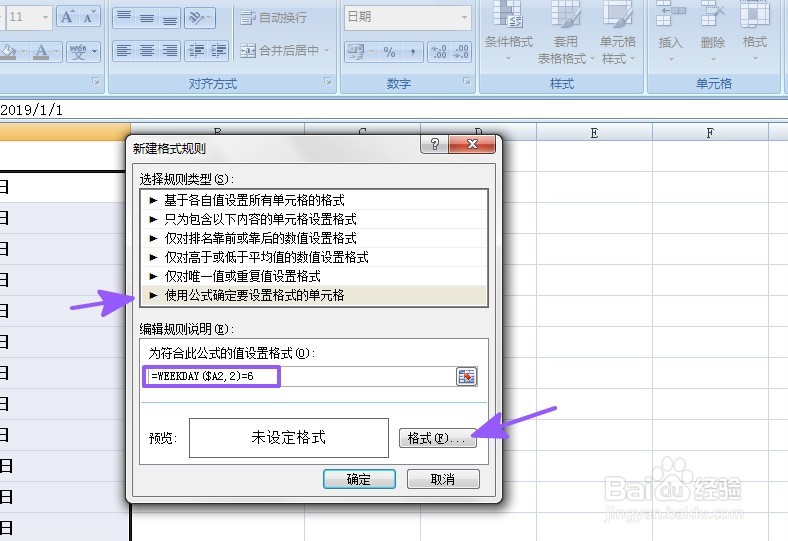Open the 日期 number format dropdown
Image resolution: width=788 pixels, height=541 pixels.
click(464, 18)
